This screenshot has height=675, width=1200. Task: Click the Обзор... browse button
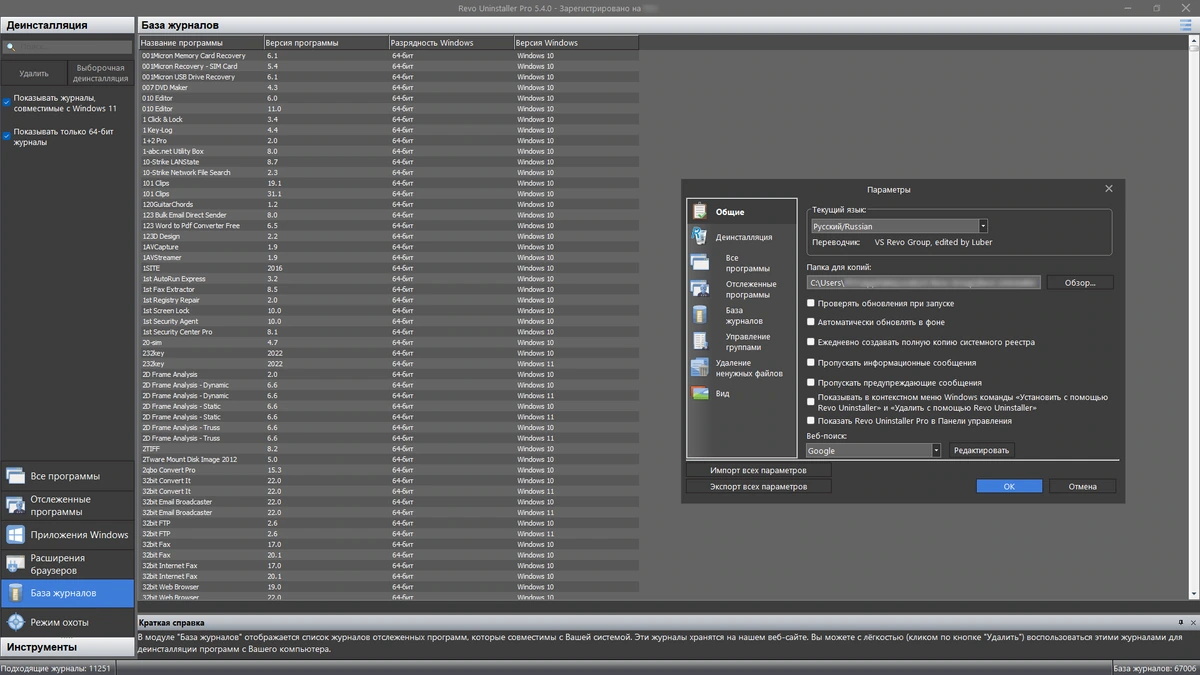pyautogui.click(x=1080, y=283)
